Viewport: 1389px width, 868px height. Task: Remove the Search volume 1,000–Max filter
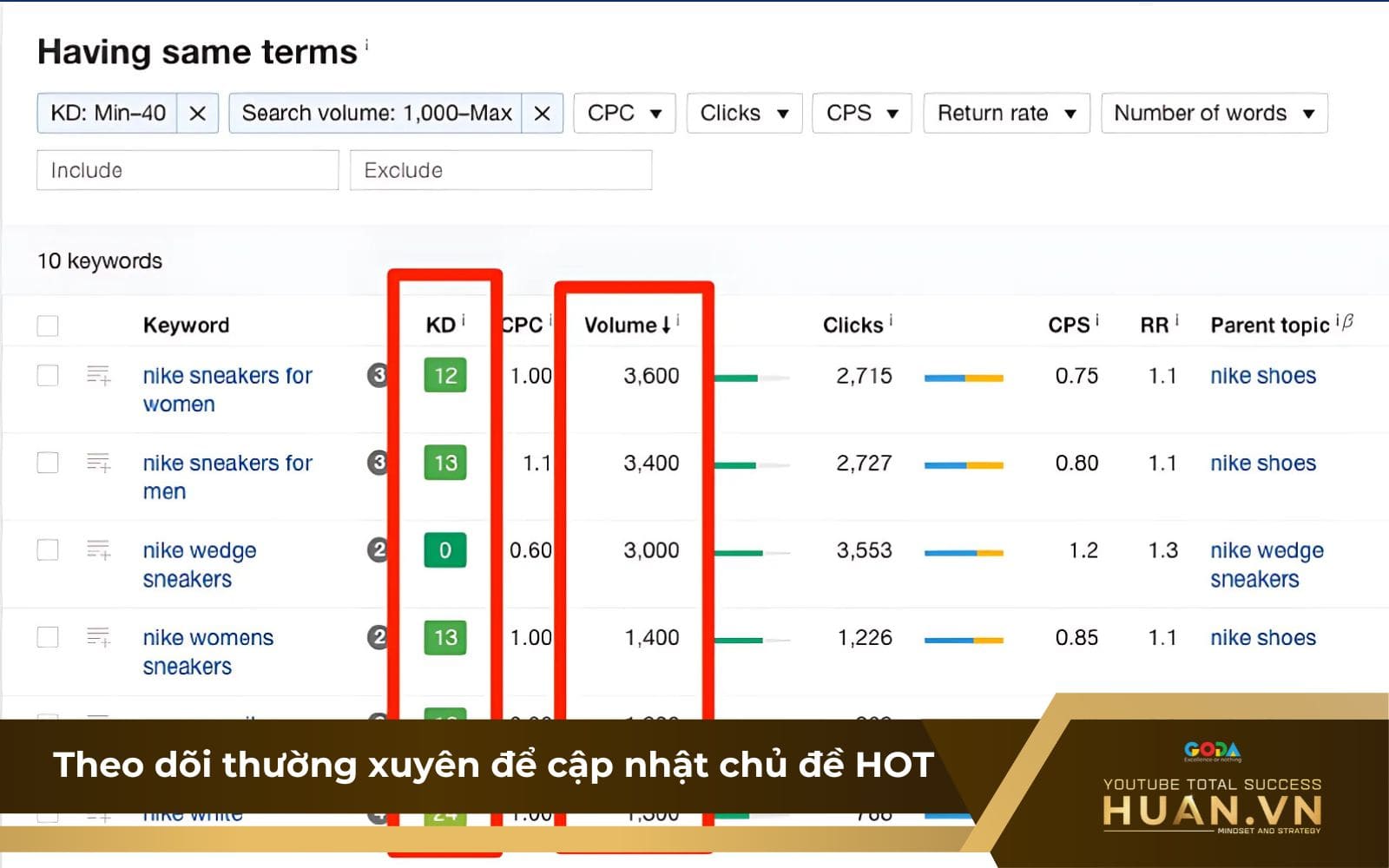542,114
